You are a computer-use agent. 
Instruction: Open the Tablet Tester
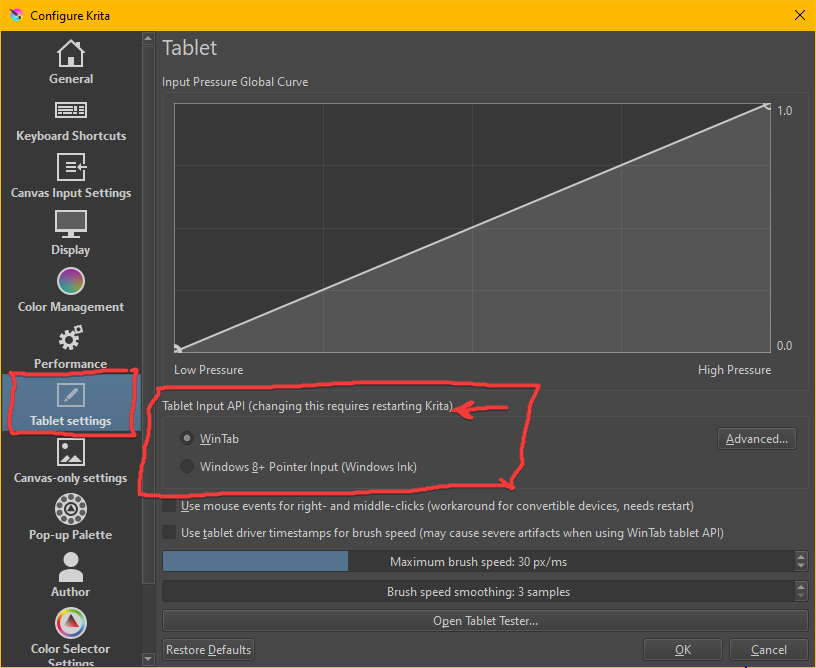coord(485,621)
